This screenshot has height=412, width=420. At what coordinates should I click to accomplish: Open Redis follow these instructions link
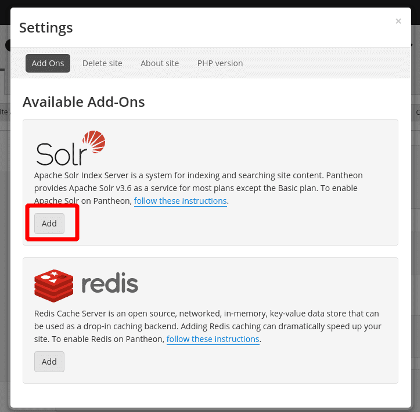pos(213,339)
